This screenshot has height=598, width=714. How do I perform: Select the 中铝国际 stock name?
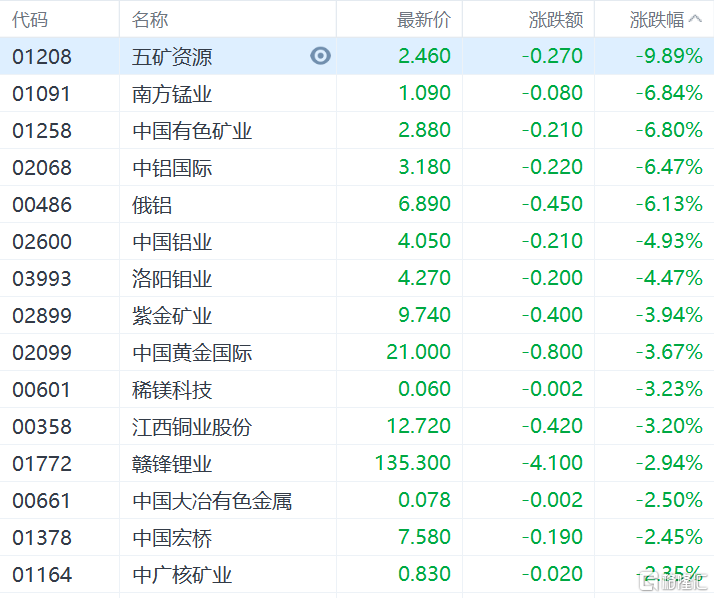click(172, 168)
